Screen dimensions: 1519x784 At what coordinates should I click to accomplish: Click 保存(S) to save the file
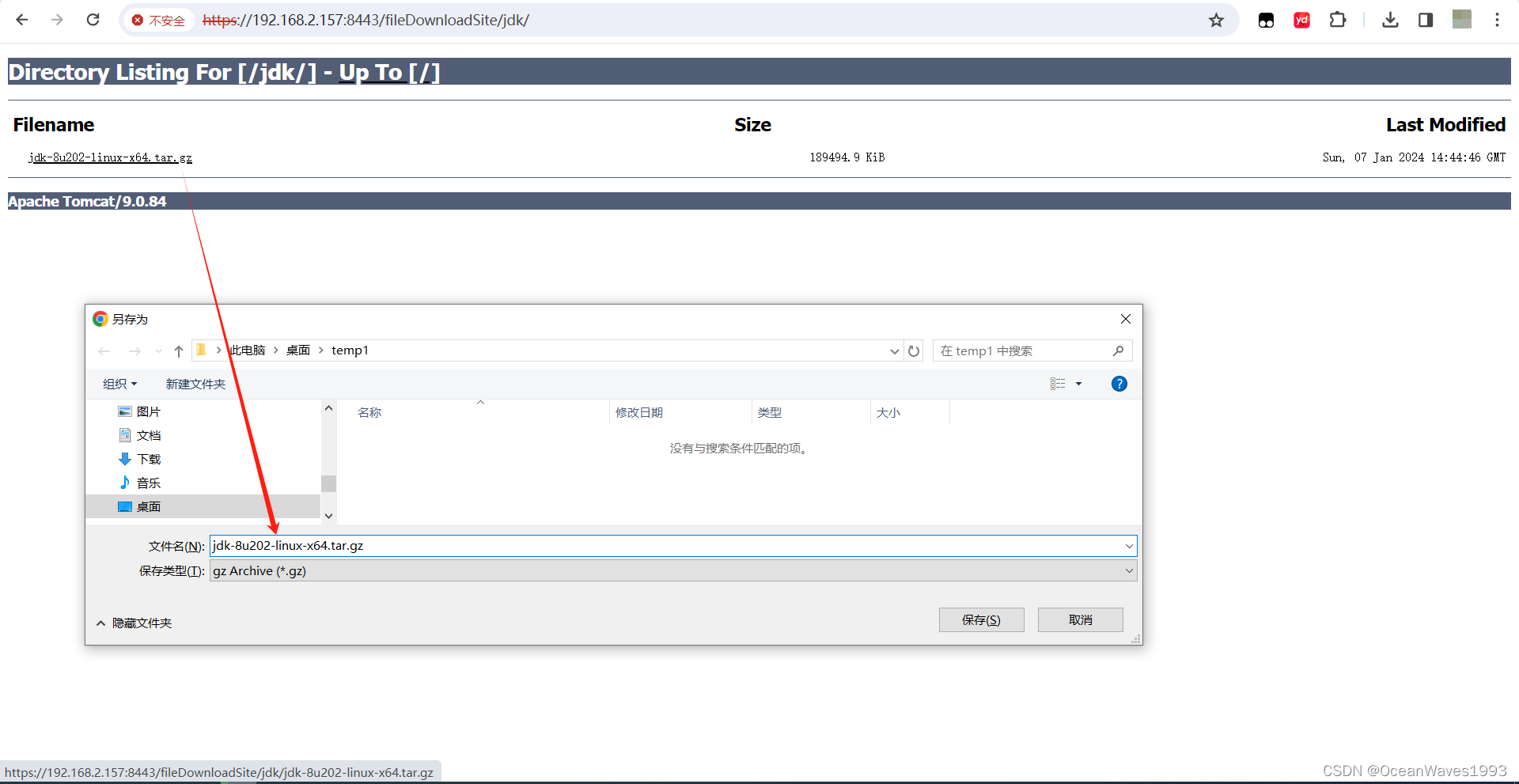pos(981,619)
